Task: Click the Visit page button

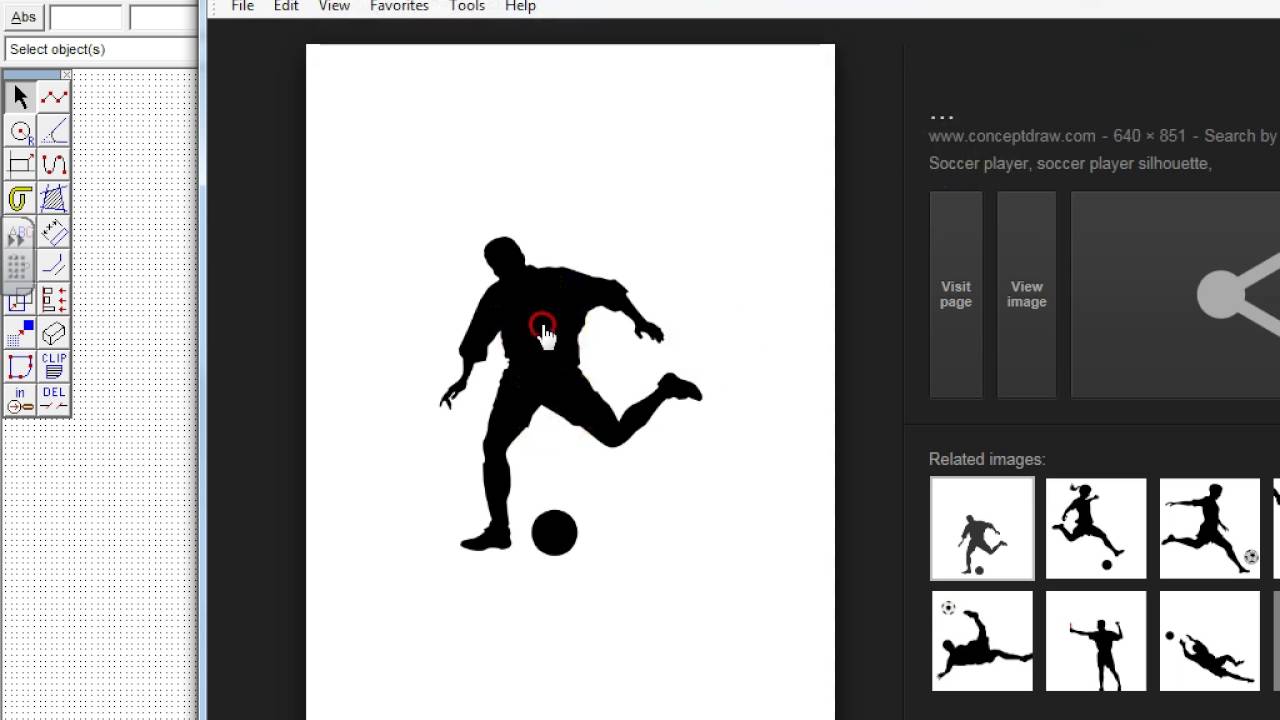Action: click(956, 294)
